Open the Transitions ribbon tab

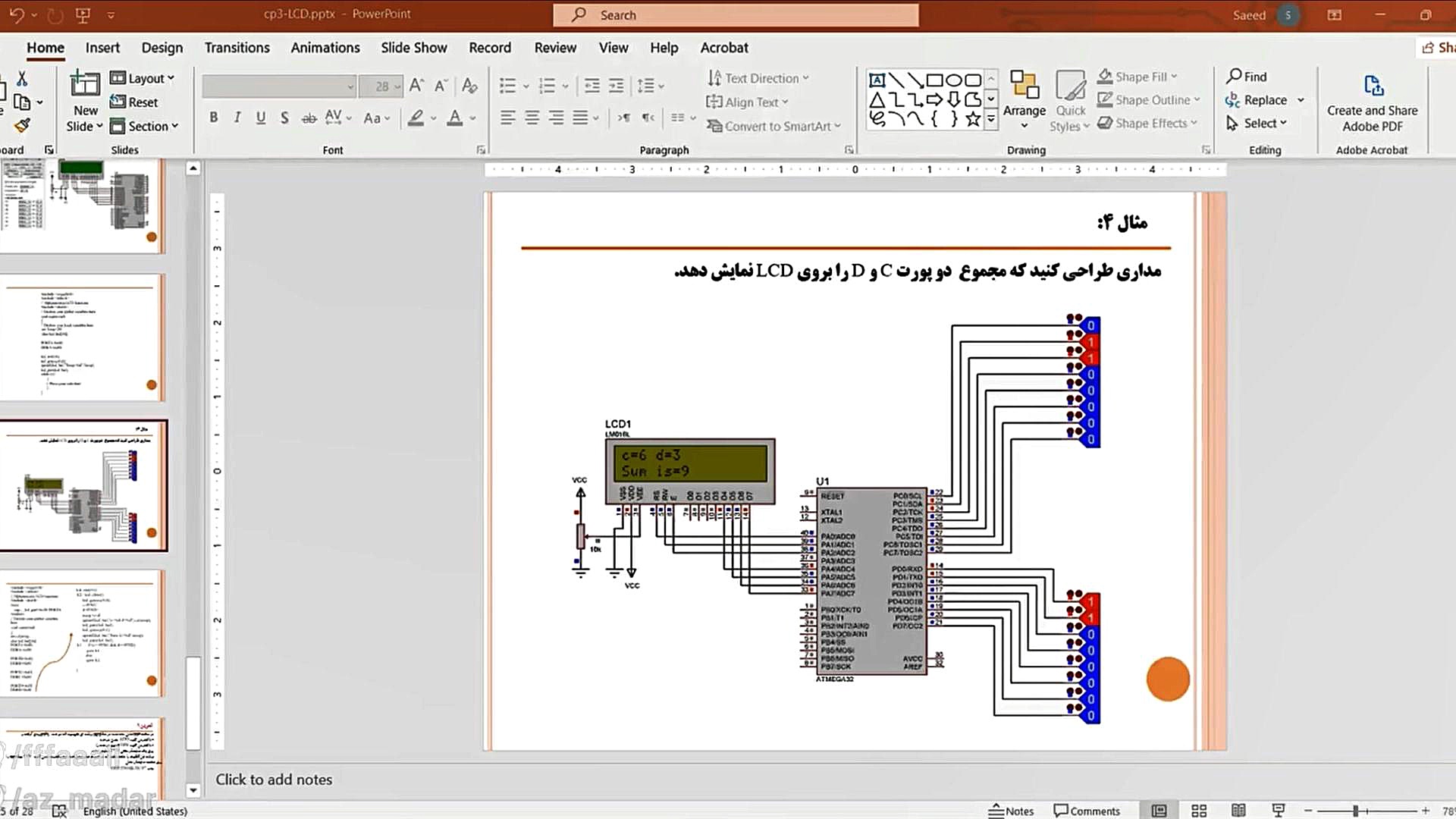click(x=237, y=48)
